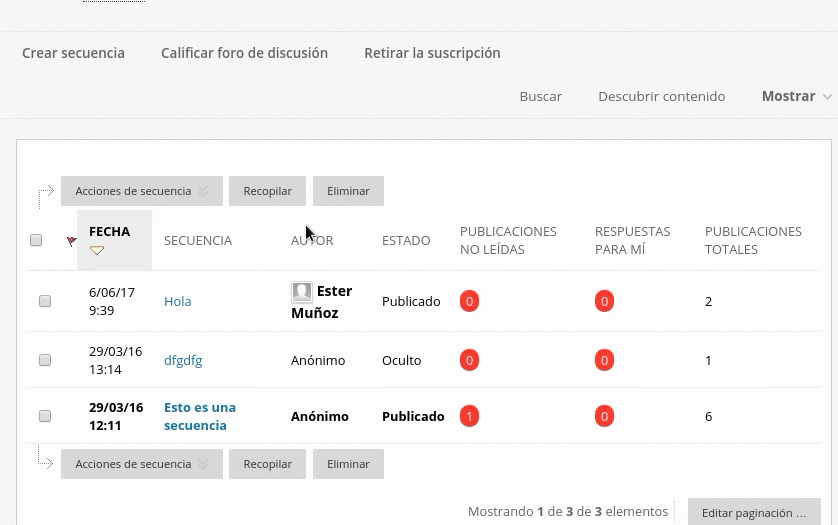Click replies-to-me badge in dfgdfg row
Viewport: 838px width, 525px height.
click(x=604, y=360)
